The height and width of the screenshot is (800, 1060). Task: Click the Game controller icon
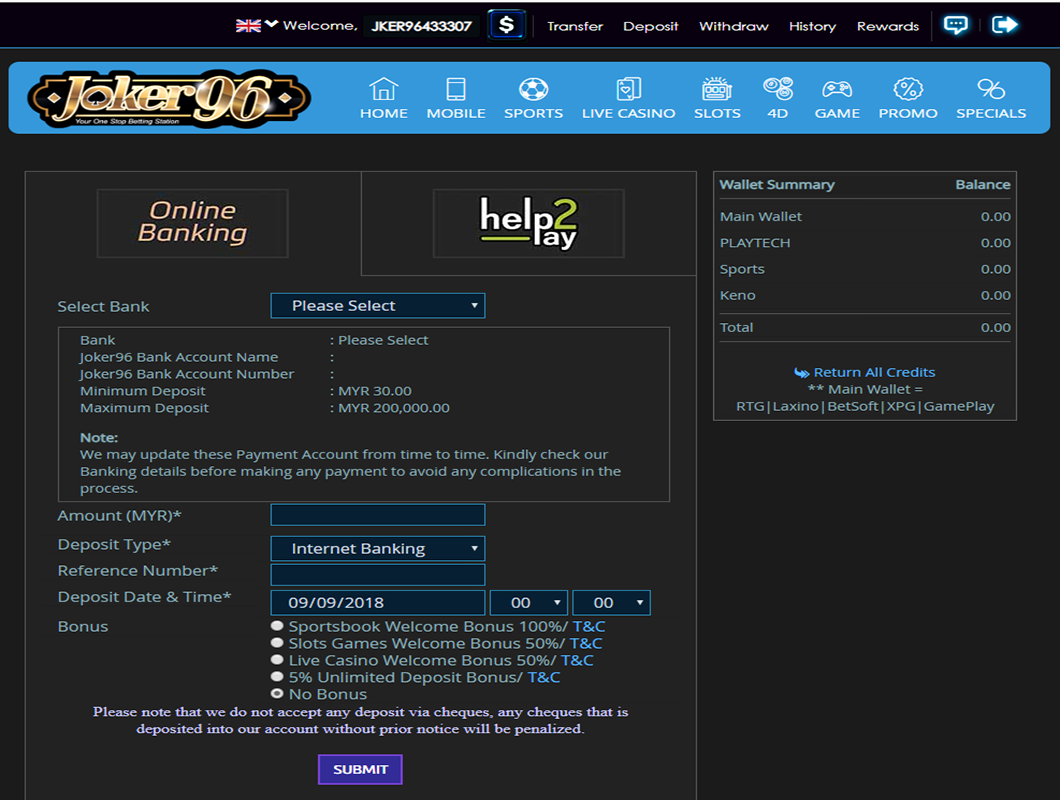837,89
